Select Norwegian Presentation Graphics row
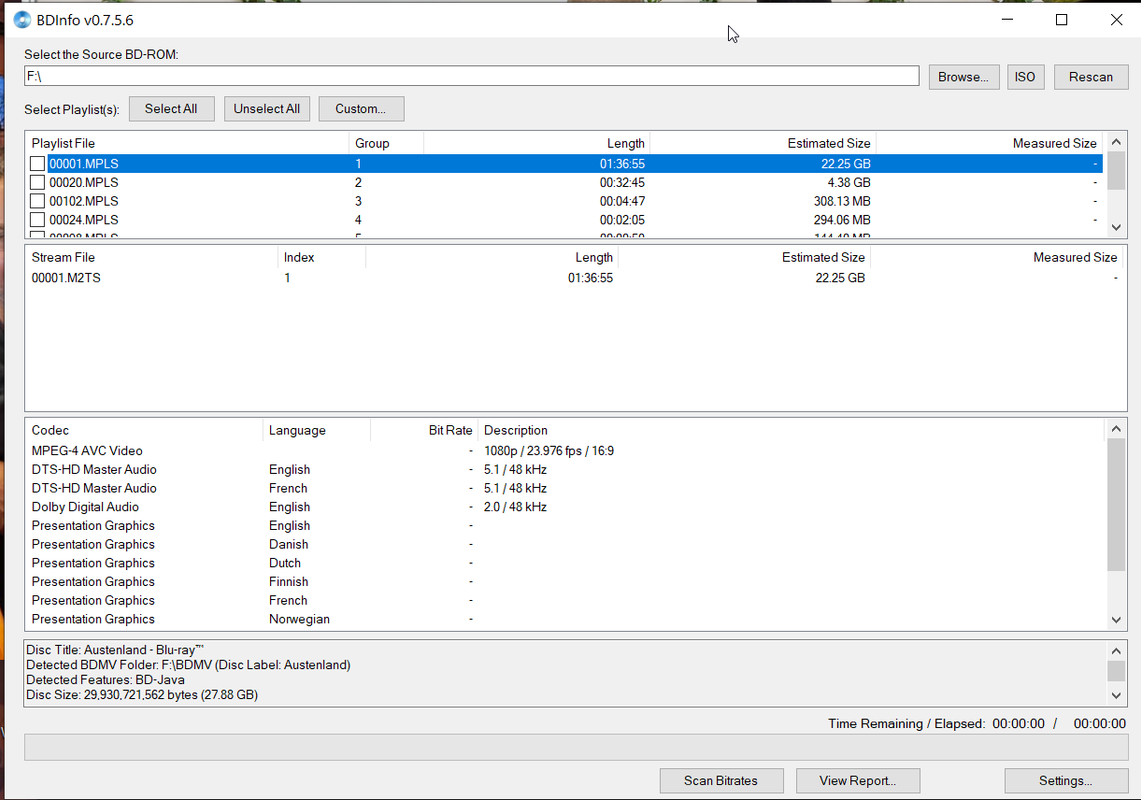1141x800 pixels. (x=565, y=619)
